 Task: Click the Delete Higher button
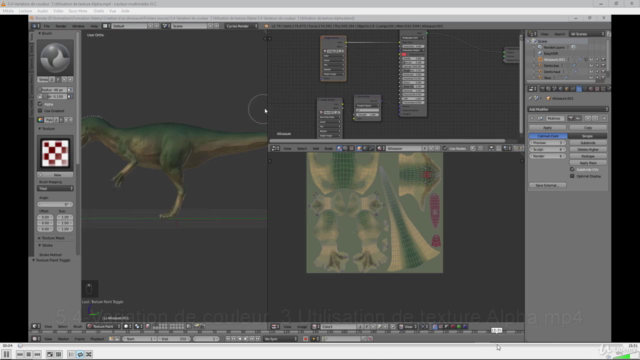588,149
